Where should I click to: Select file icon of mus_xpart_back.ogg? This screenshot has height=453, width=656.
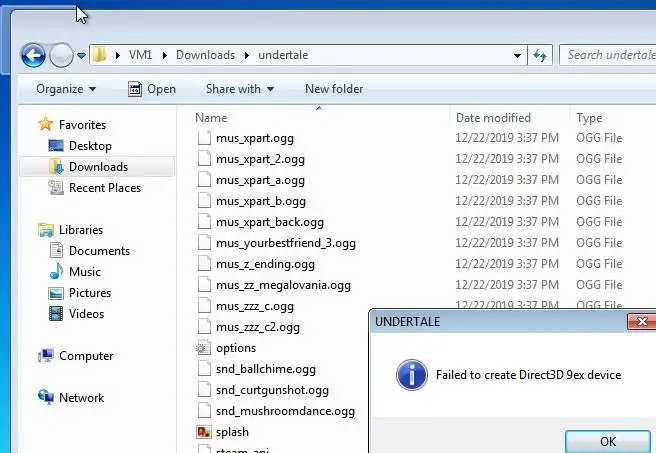click(x=204, y=222)
